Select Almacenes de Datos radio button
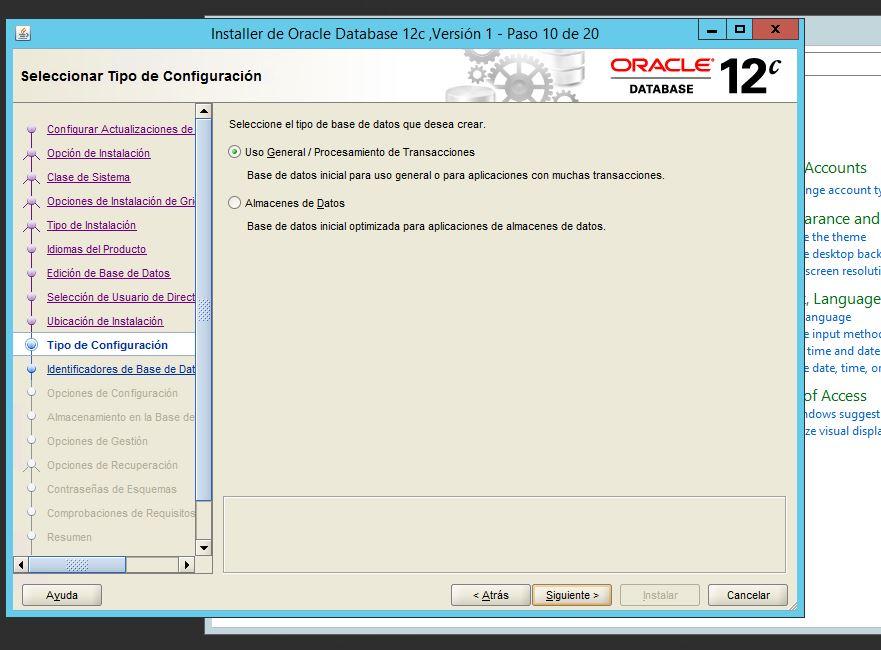The image size is (881, 650). [234, 203]
